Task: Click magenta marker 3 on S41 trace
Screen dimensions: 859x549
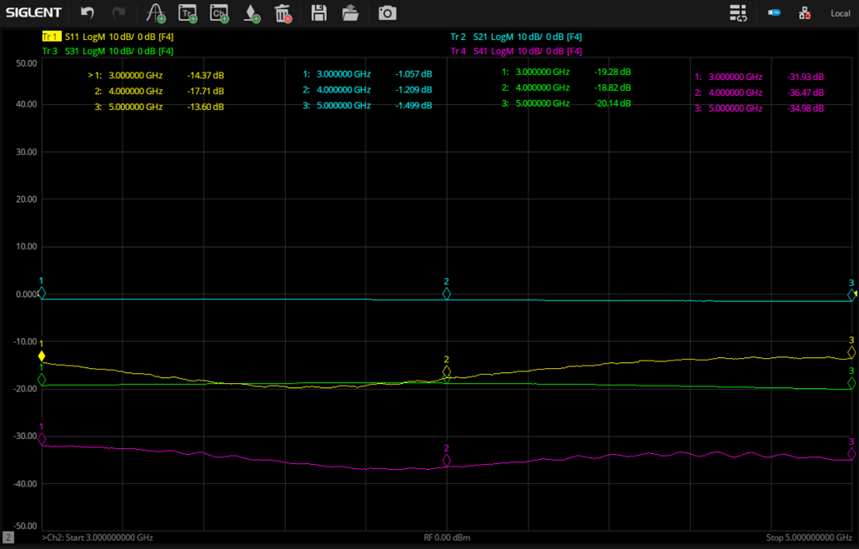Action: coord(851,454)
